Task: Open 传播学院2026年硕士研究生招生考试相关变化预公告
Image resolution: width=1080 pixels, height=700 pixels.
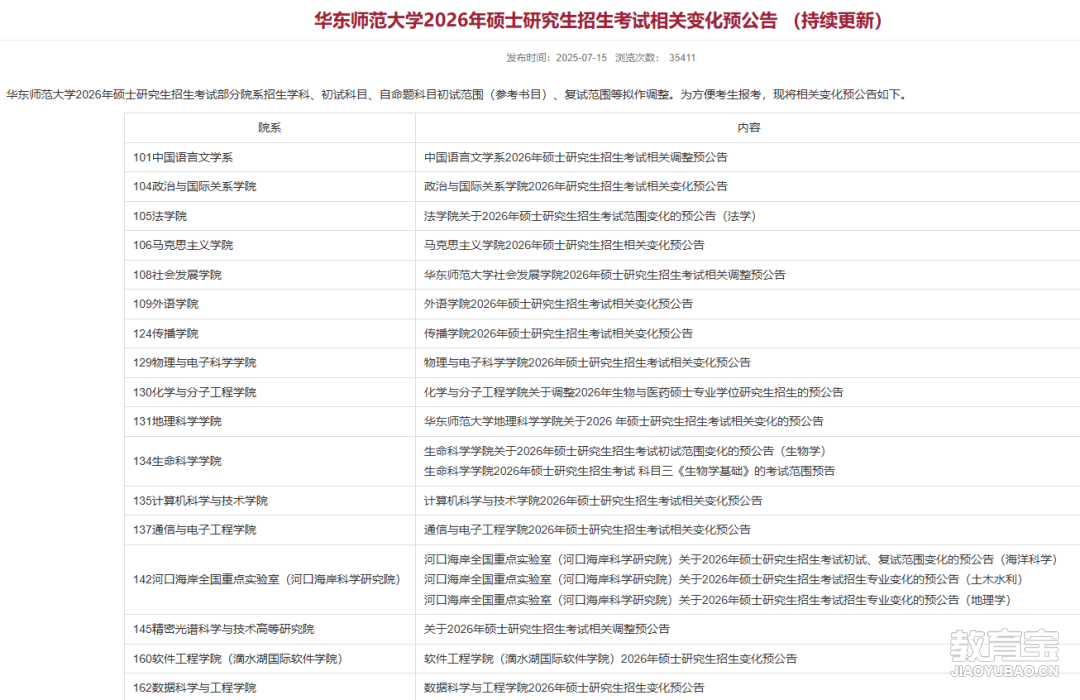Action: 558,333
